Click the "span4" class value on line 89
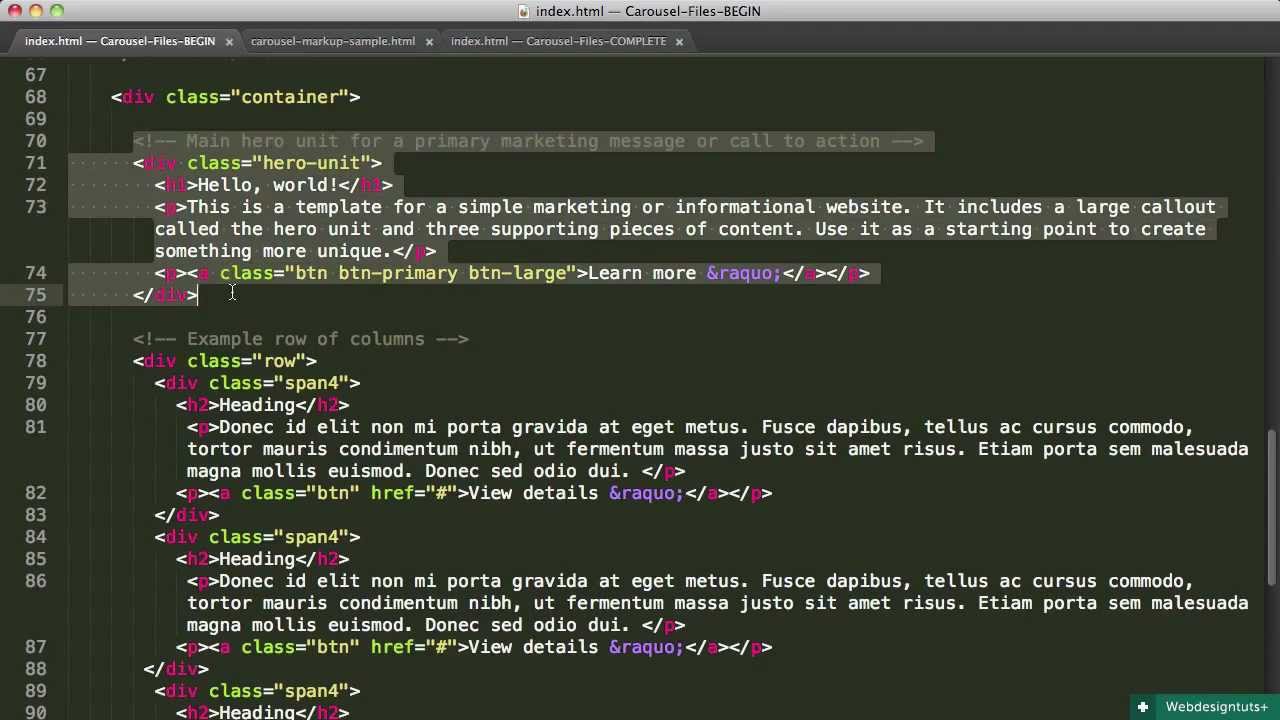The height and width of the screenshot is (720, 1280). pyautogui.click(x=312, y=691)
